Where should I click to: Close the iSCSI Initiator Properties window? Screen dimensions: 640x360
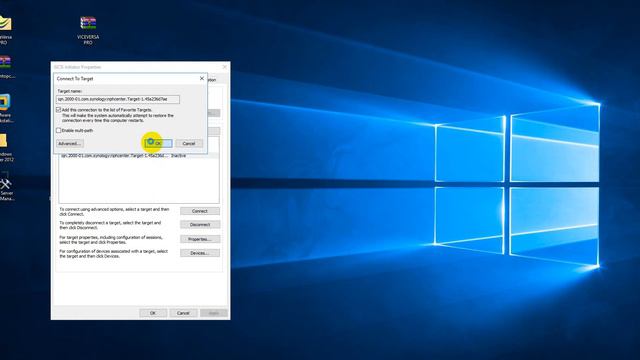pos(224,67)
